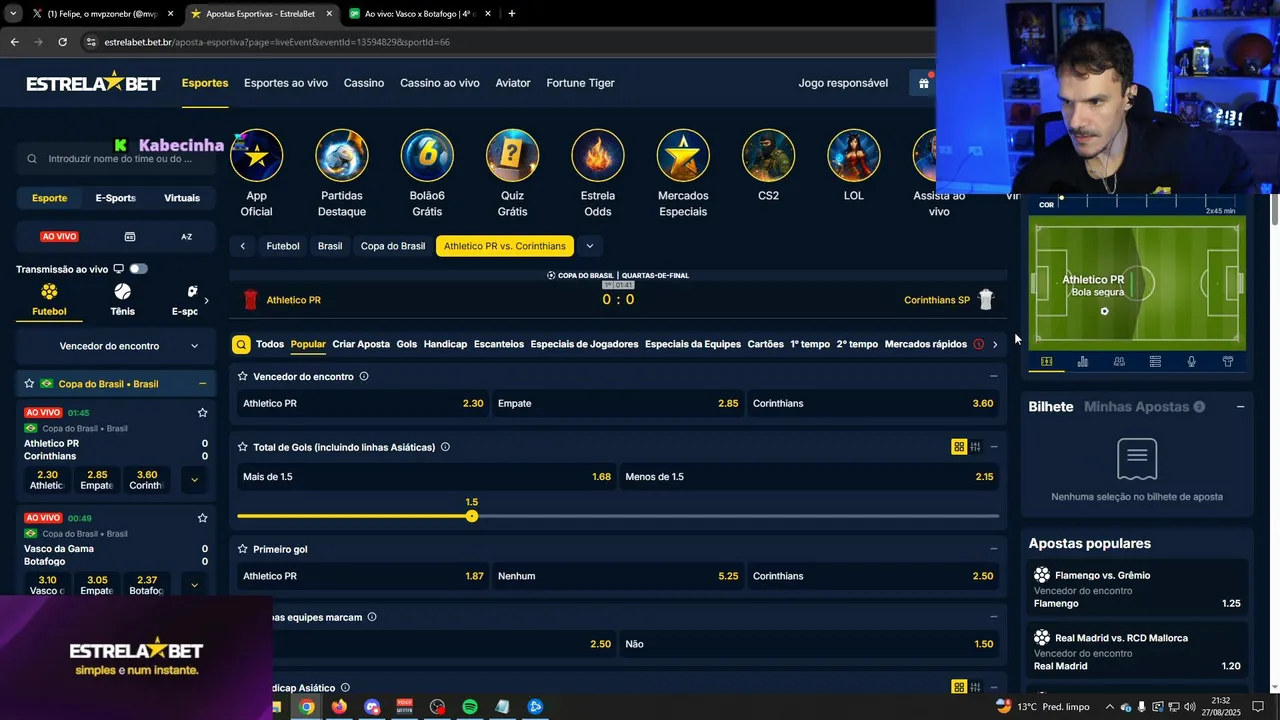Bet on Athletico PR at 2.30

pos(363,403)
